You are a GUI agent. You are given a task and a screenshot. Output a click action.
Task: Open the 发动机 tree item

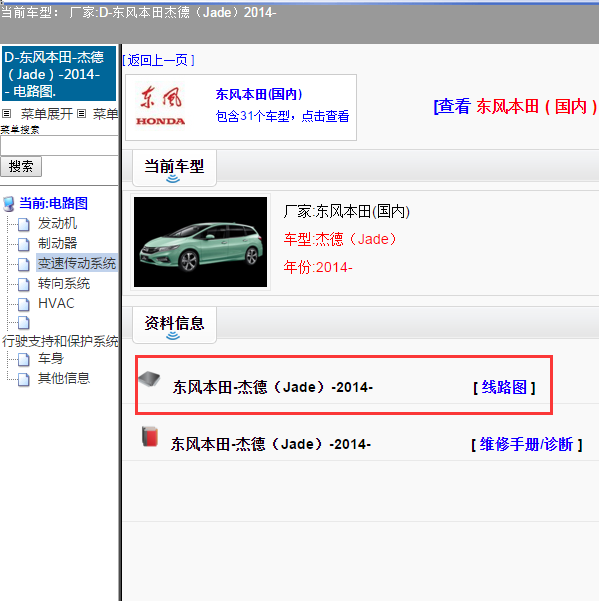click(57, 223)
